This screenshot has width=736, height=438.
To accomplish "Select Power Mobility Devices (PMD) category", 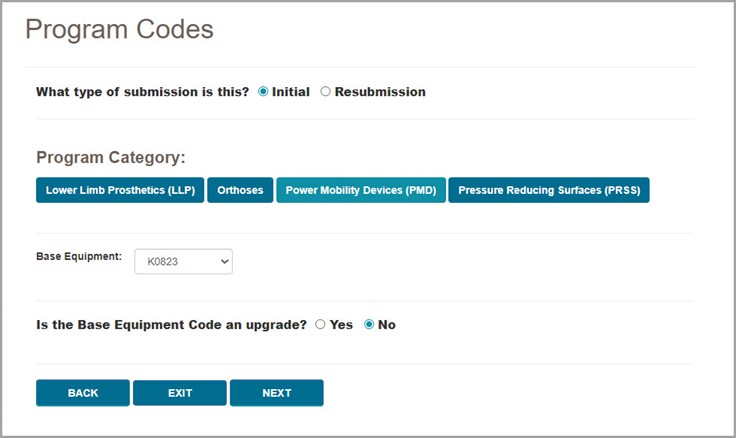I will pos(361,190).
